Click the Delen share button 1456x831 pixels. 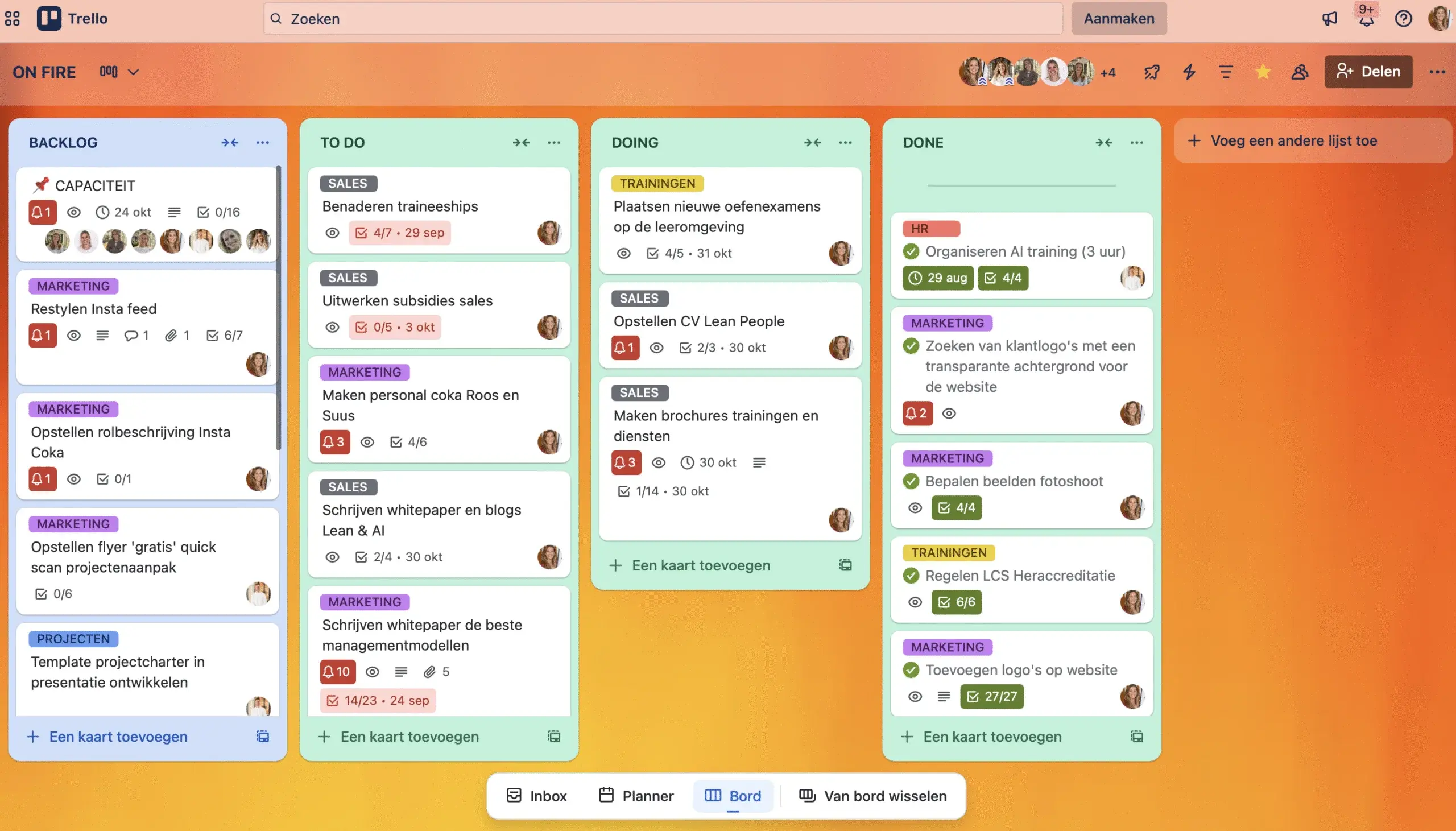(x=1368, y=72)
